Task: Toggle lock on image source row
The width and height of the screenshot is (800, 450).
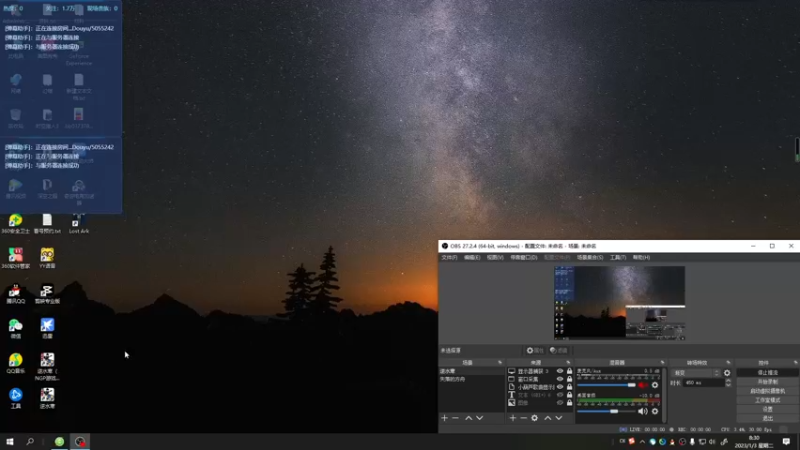Action: click(x=569, y=403)
